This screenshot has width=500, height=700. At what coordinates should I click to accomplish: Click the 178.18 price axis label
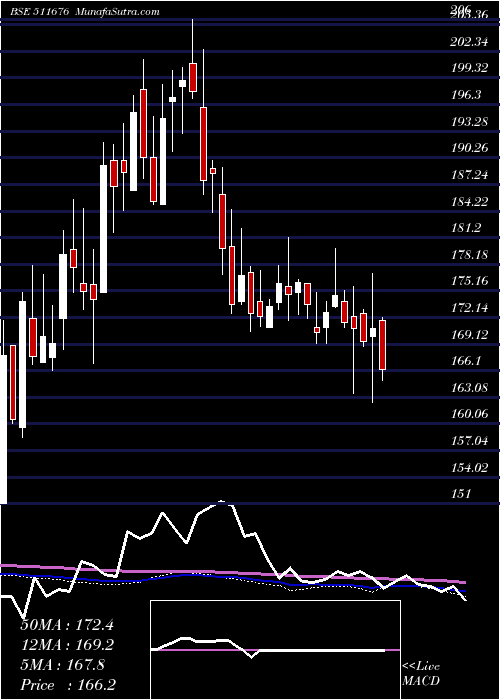tap(469, 255)
